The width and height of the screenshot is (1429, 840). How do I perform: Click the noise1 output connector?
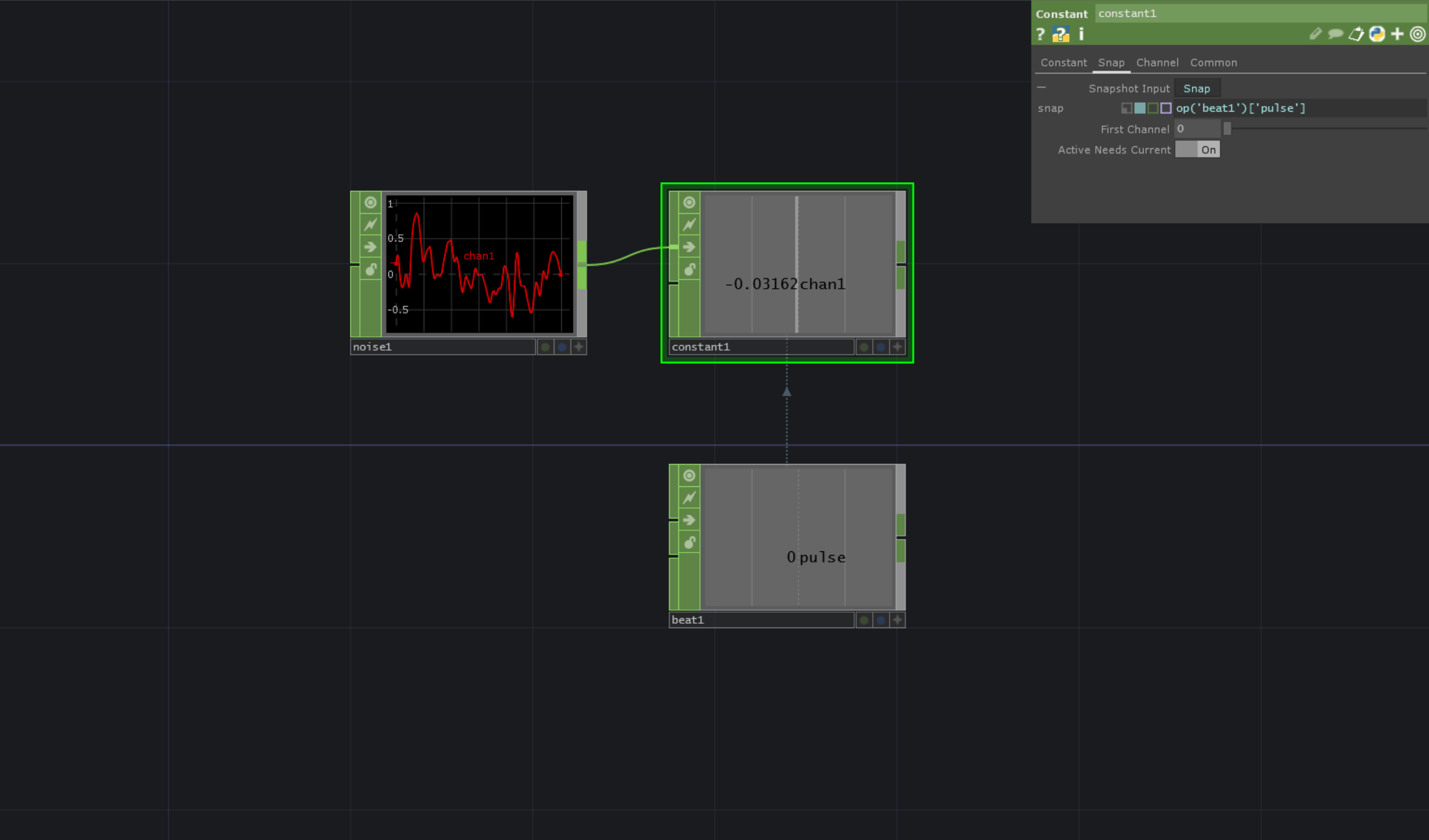coord(582,265)
